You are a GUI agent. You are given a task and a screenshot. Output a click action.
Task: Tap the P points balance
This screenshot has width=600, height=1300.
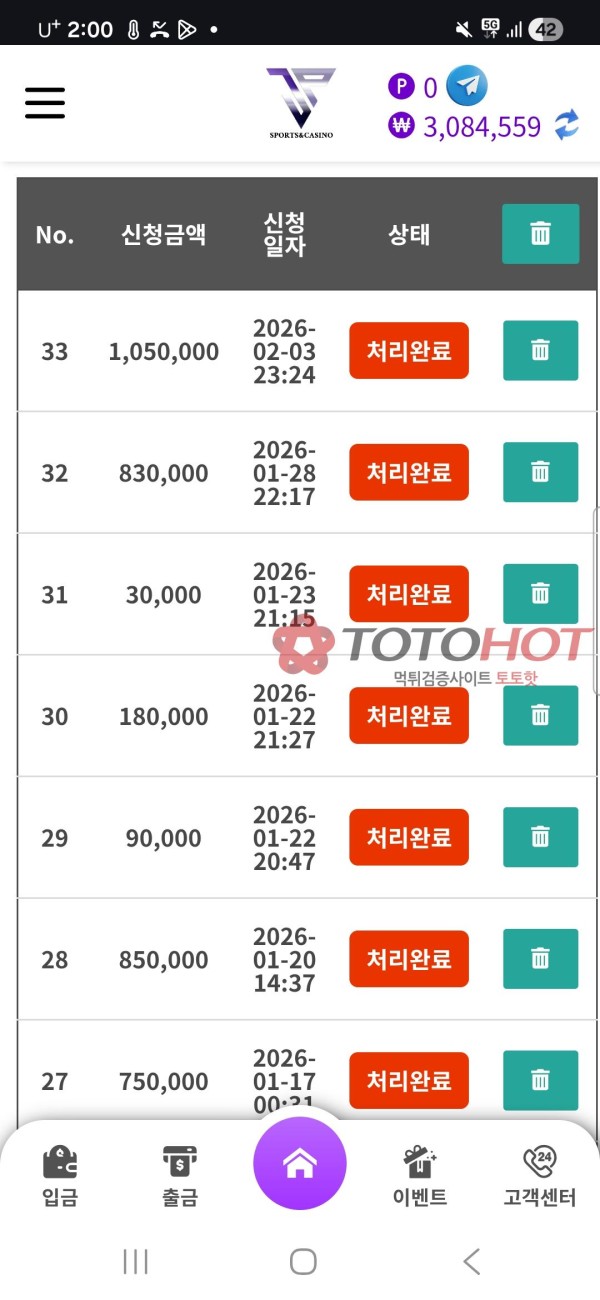click(413, 88)
